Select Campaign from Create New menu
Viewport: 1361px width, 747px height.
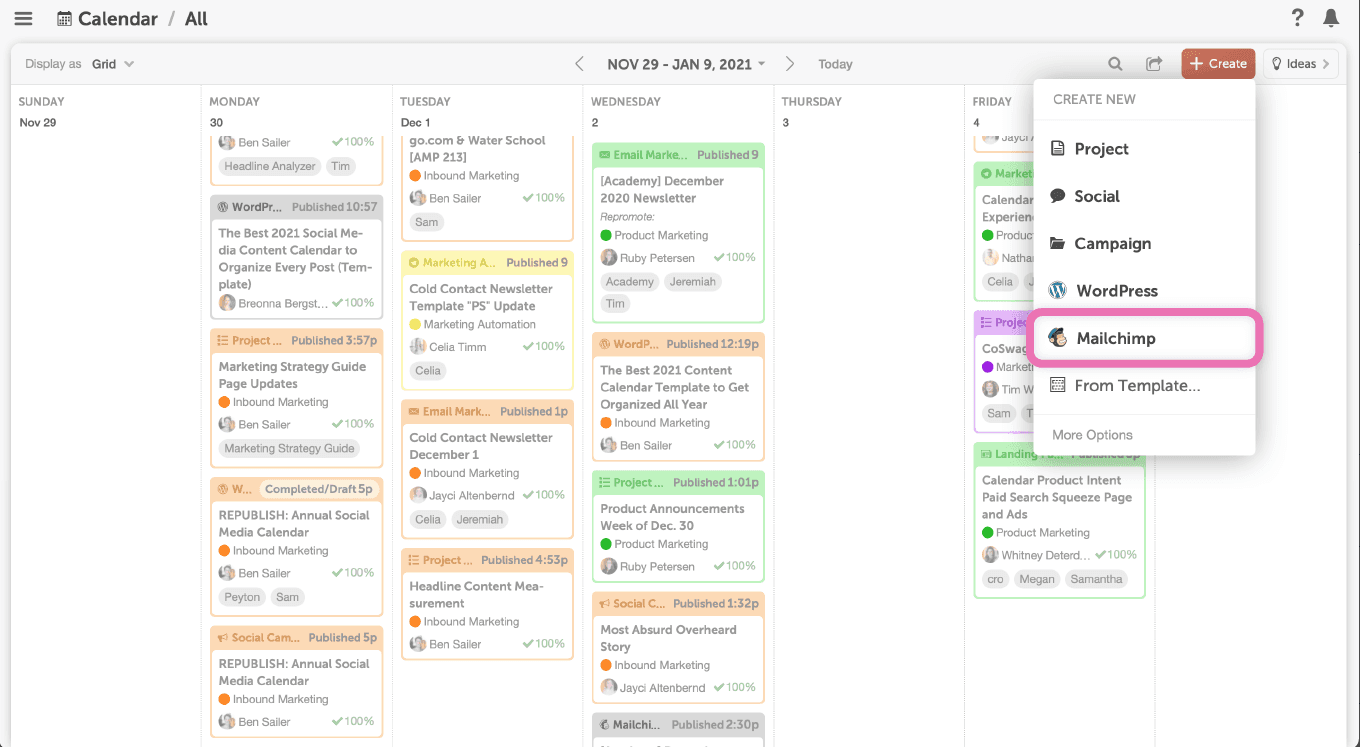(x=1144, y=243)
